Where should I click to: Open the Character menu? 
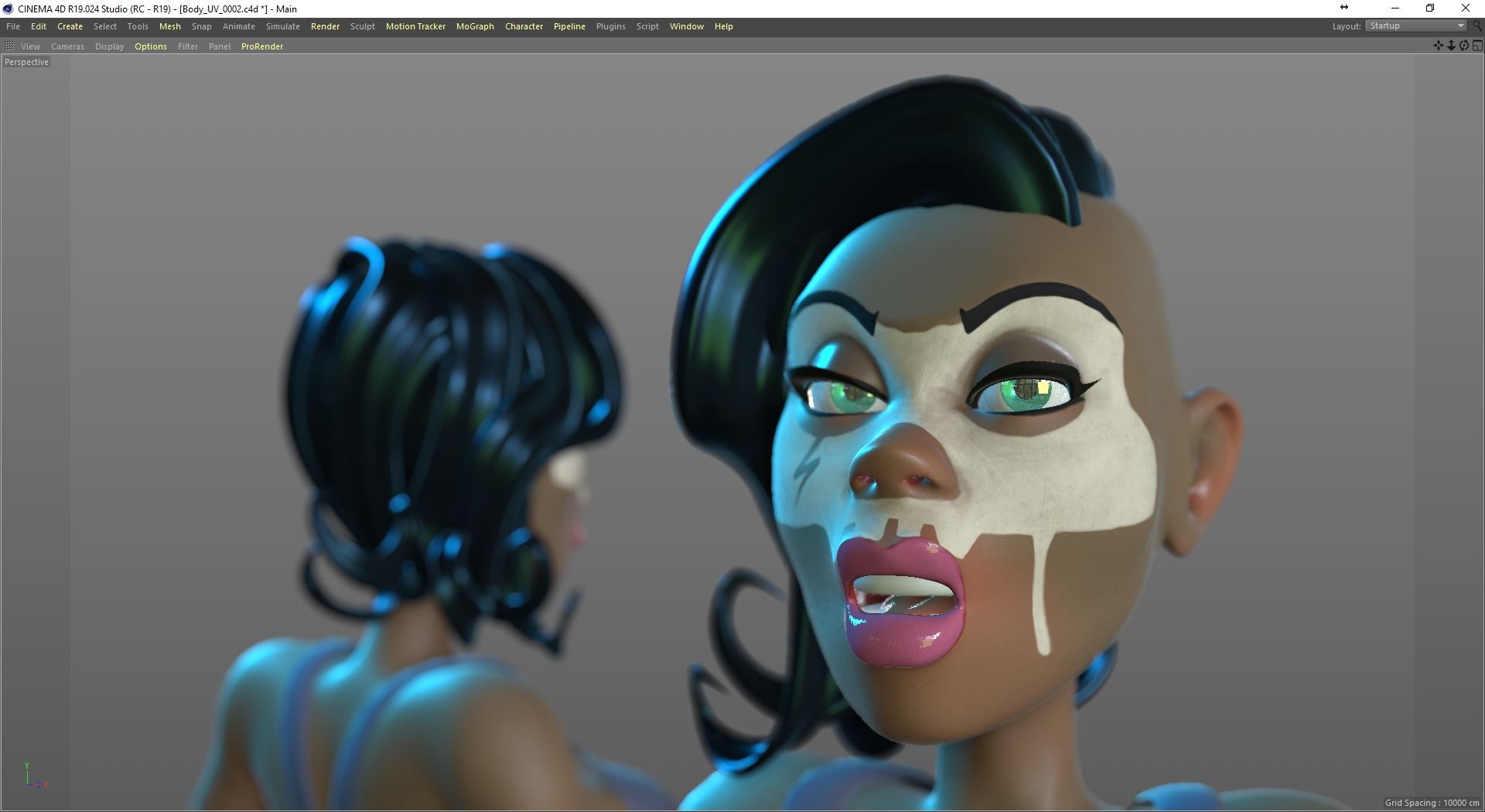pyautogui.click(x=524, y=26)
